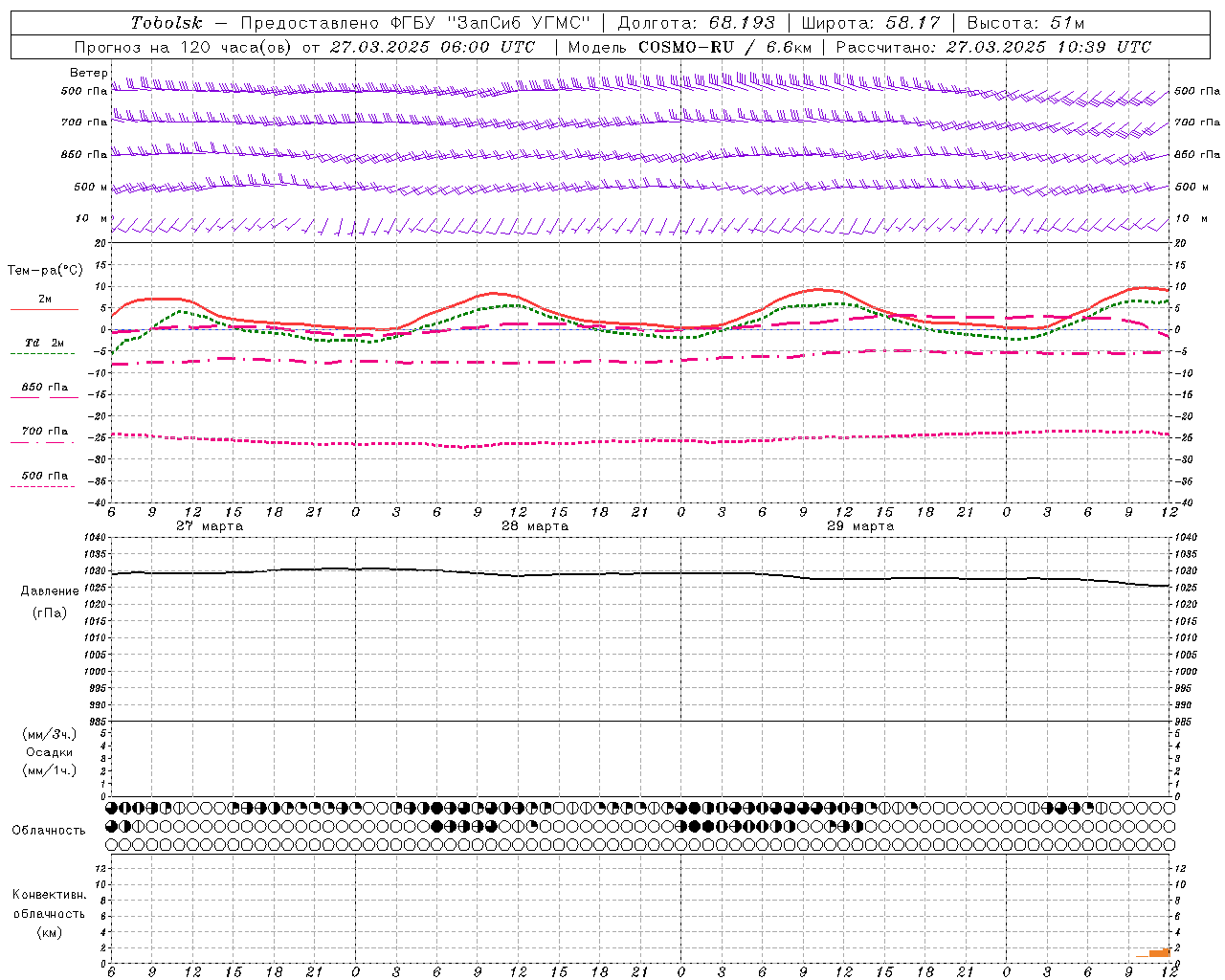The image size is (1225, 980).
Task: Select the Долгота: 68.193 longitude value
Action: (697, 23)
